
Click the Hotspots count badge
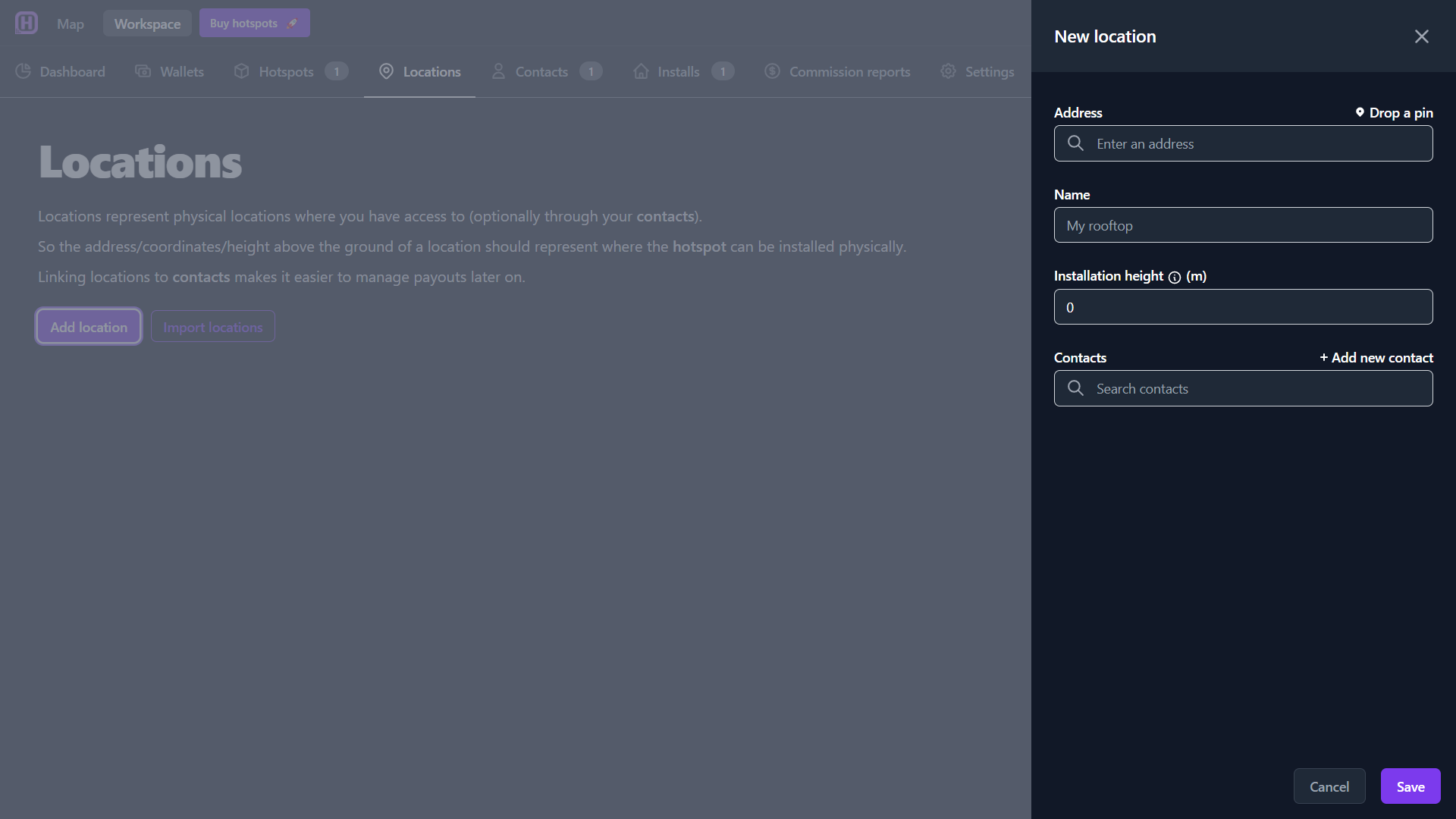click(x=337, y=71)
